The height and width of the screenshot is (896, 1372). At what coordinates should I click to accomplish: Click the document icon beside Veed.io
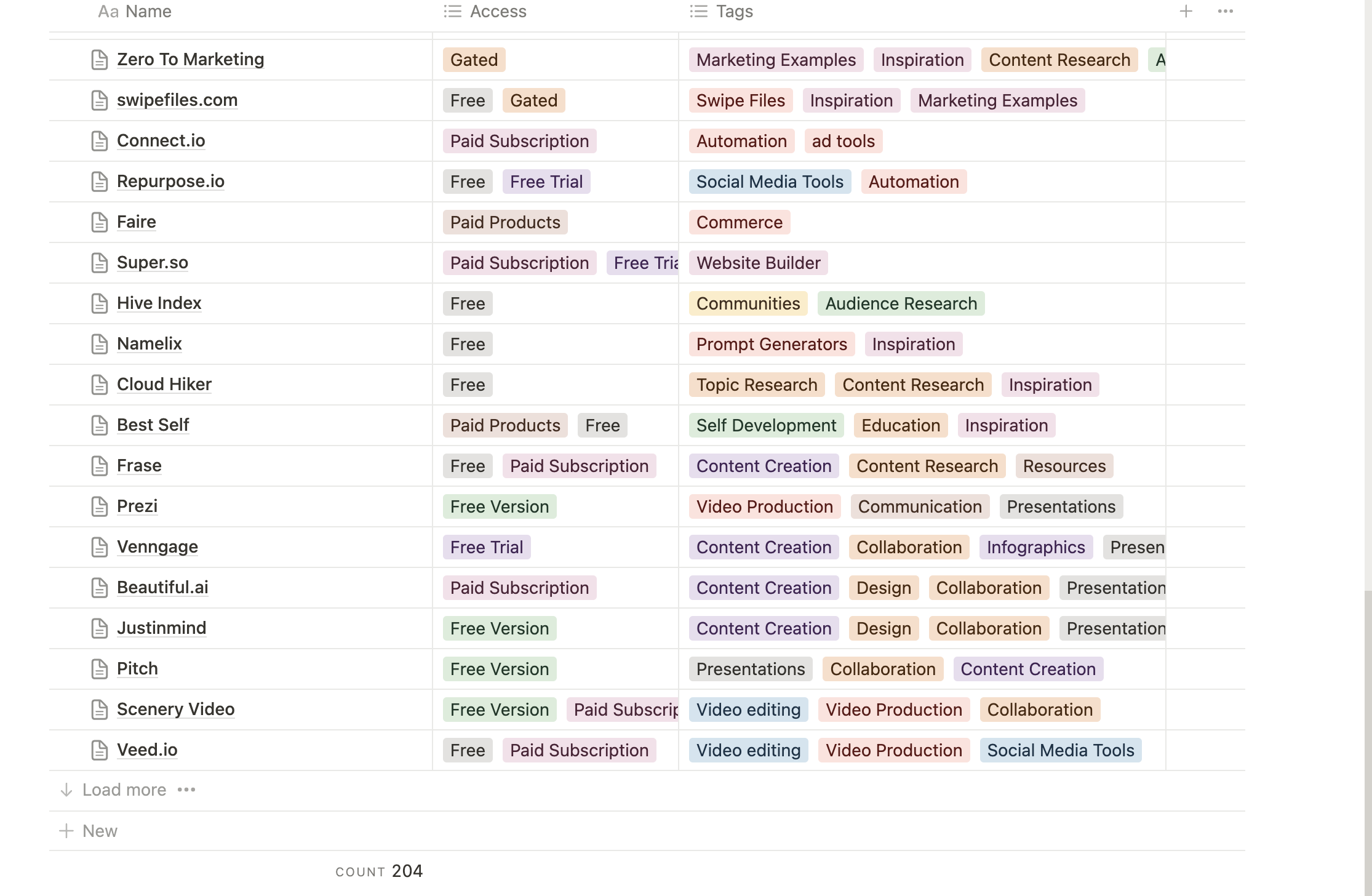(99, 750)
